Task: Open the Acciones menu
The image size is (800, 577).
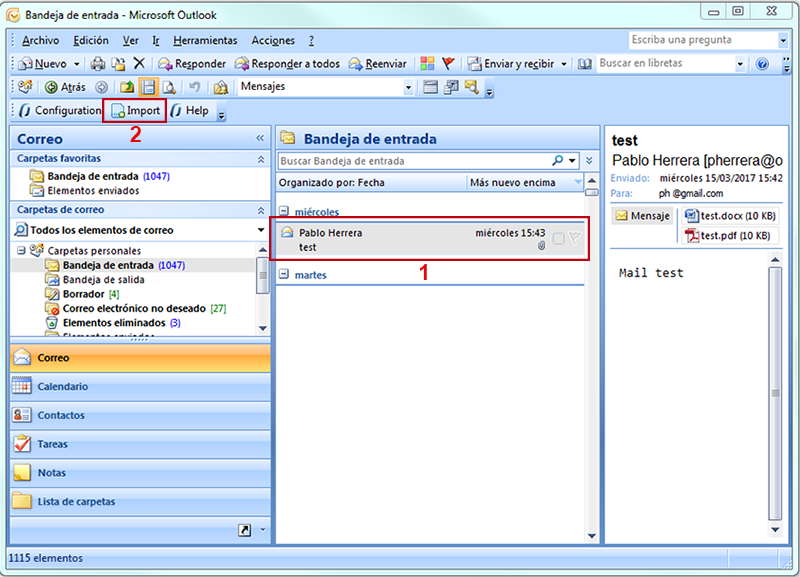Action: (273, 40)
